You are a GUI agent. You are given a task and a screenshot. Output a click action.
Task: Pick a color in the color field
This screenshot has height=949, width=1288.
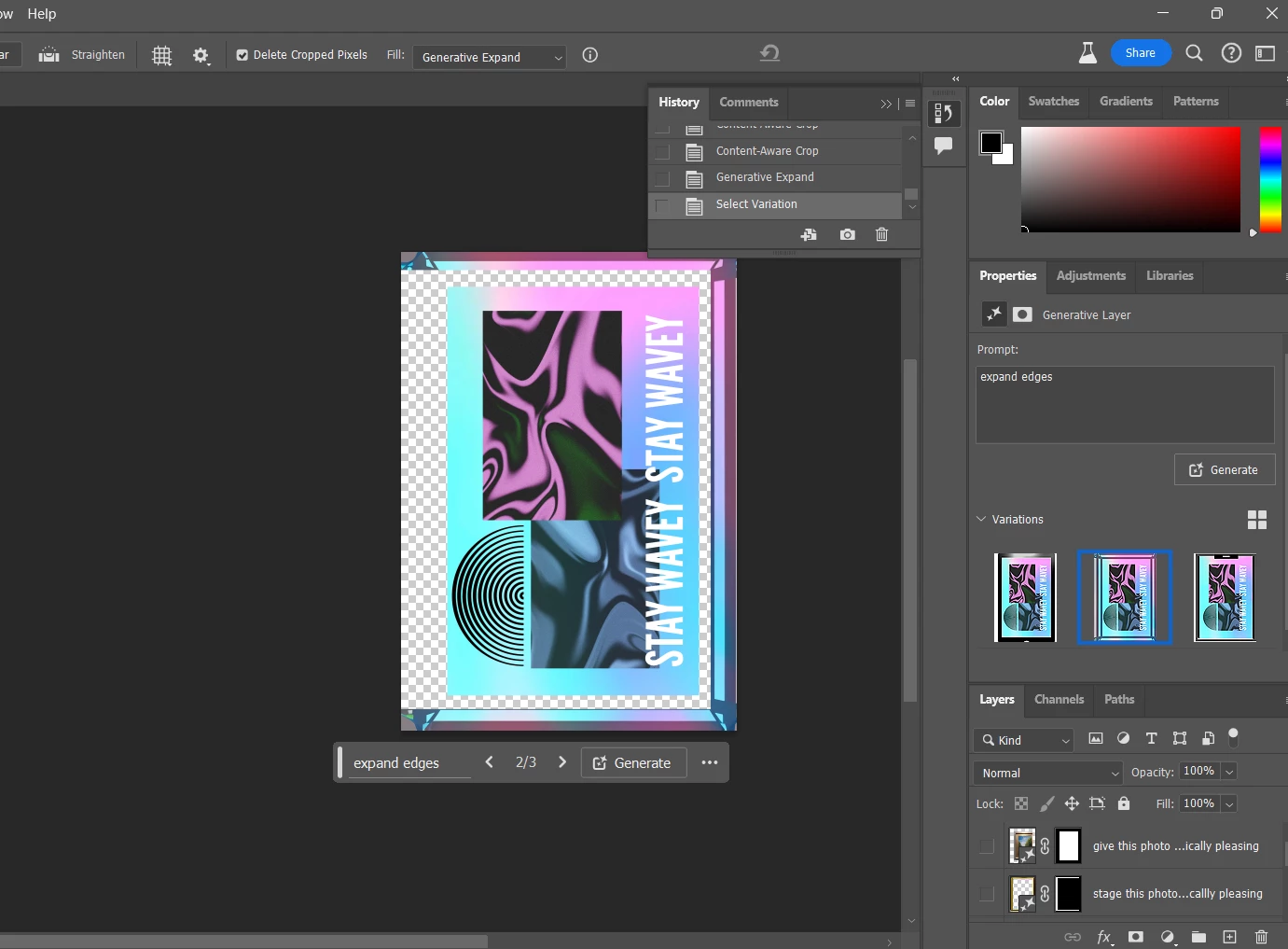click(x=1130, y=179)
